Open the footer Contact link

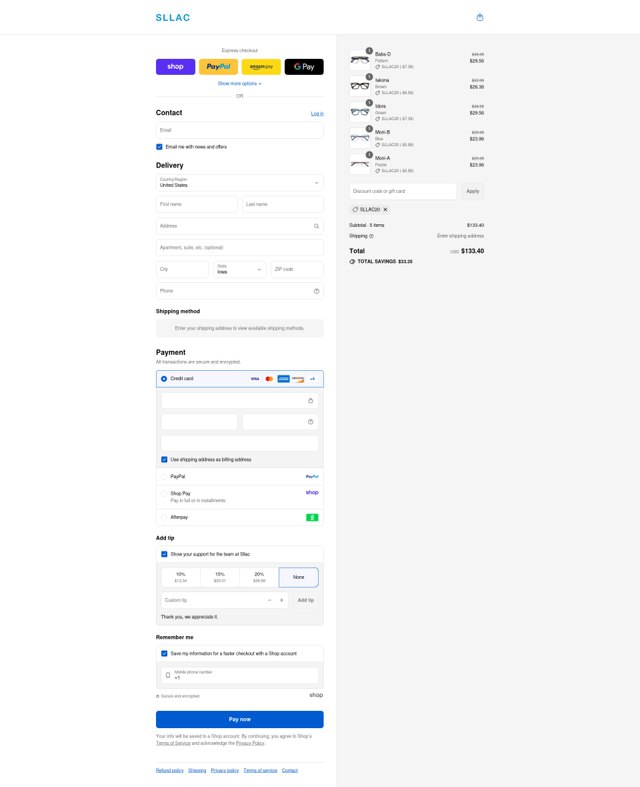click(x=290, y=770)
